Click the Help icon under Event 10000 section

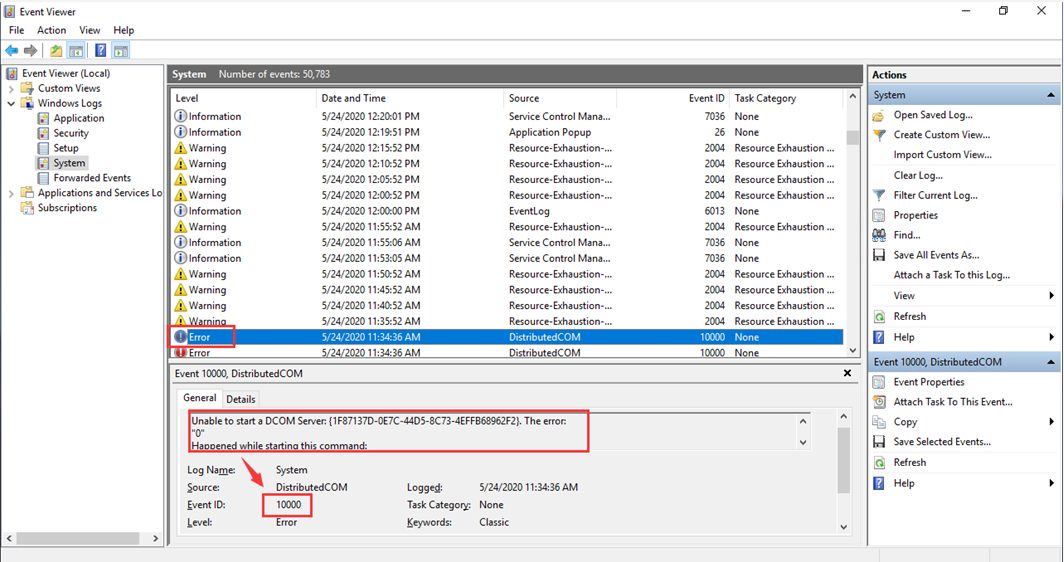coord(879,483)
